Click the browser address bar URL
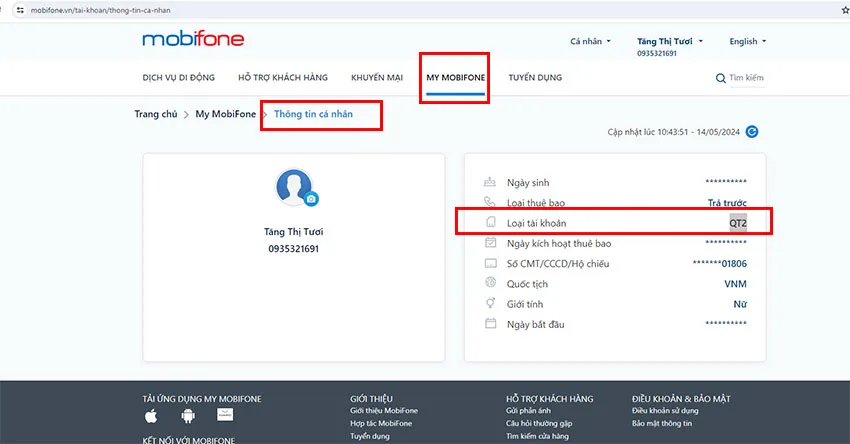850x444 pixels. (100, 10)
